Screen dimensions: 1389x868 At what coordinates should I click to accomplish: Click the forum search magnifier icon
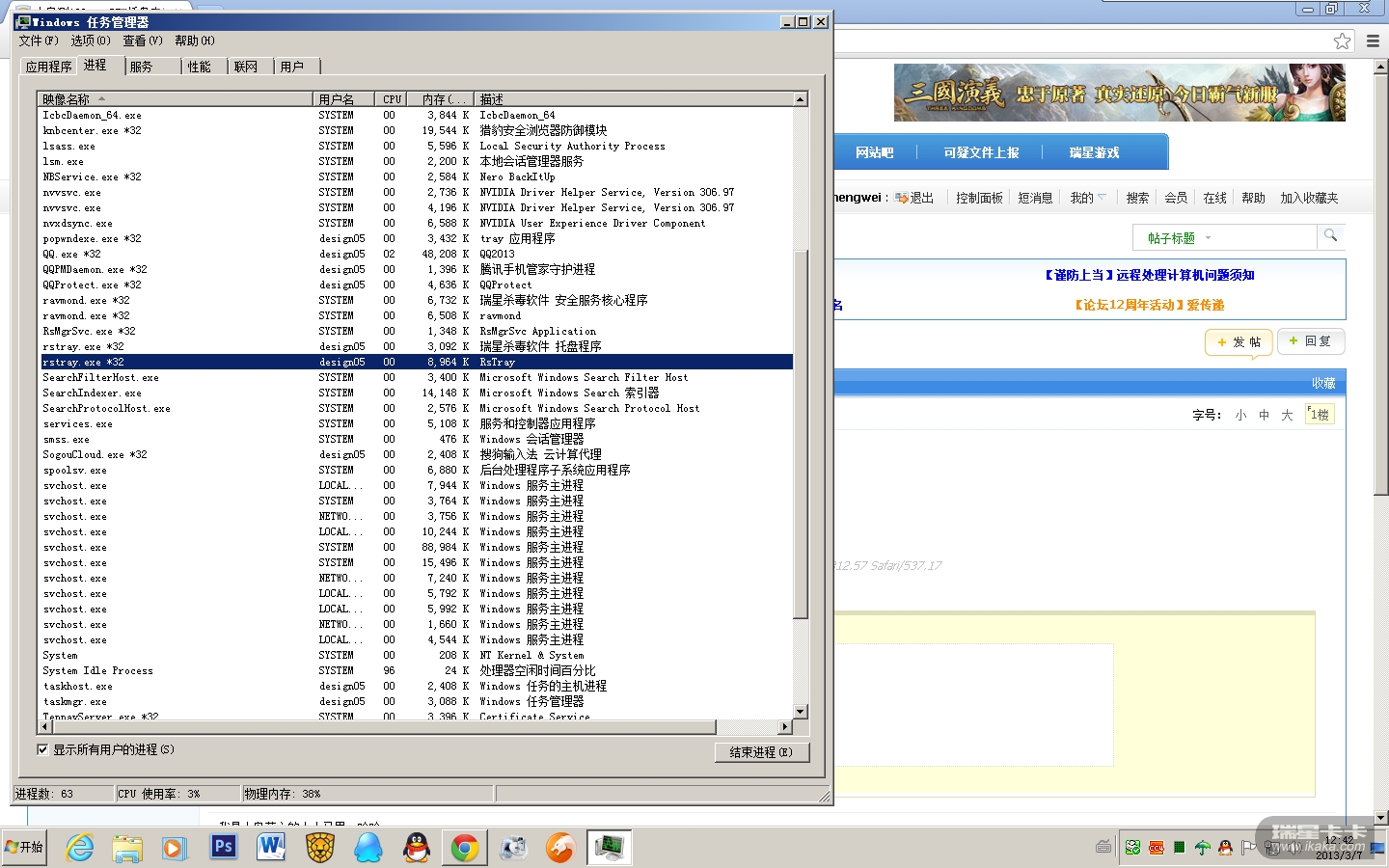click(x=1330, y=236)
